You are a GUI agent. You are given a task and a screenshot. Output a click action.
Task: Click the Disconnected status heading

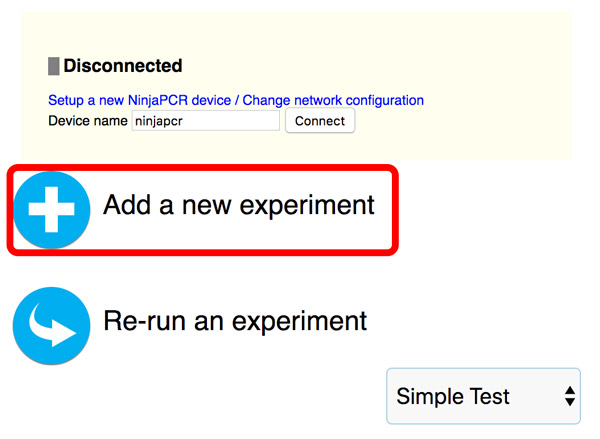point(122,66)
